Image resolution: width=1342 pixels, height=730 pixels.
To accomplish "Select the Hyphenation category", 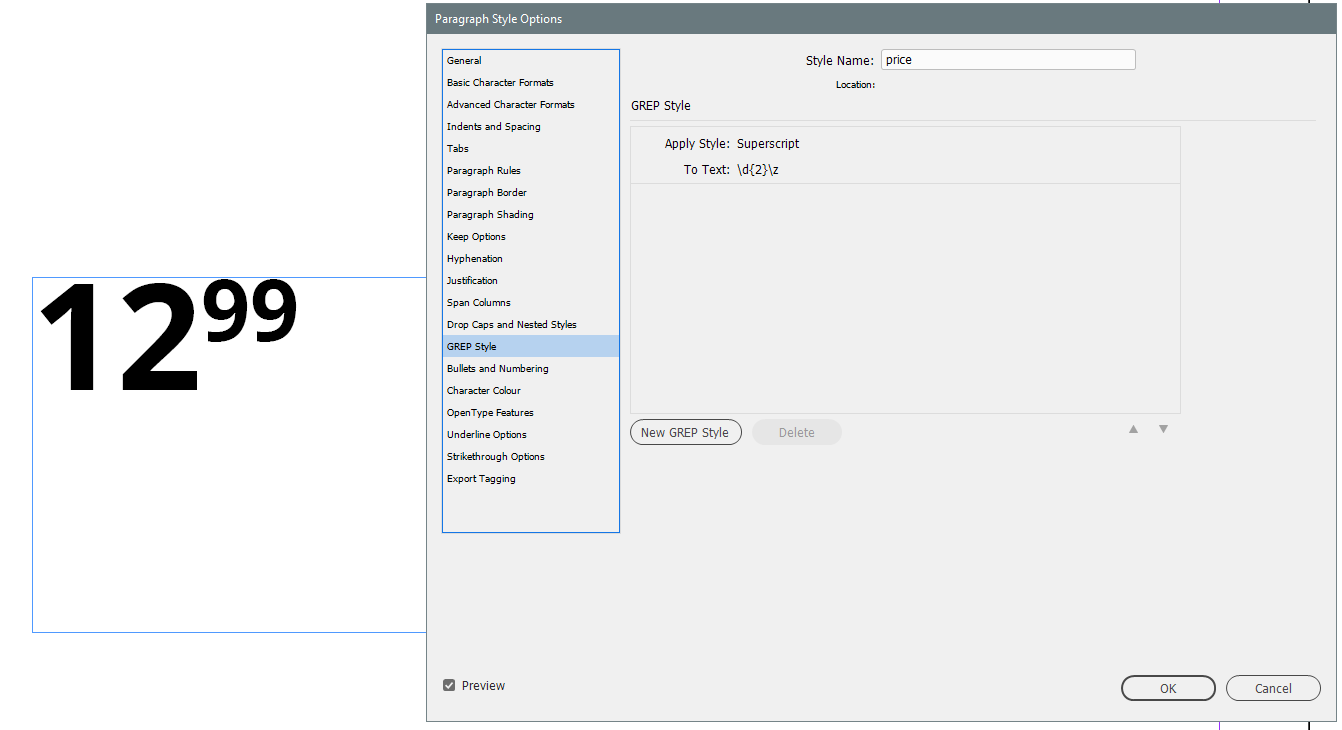I will click(475, 259).
